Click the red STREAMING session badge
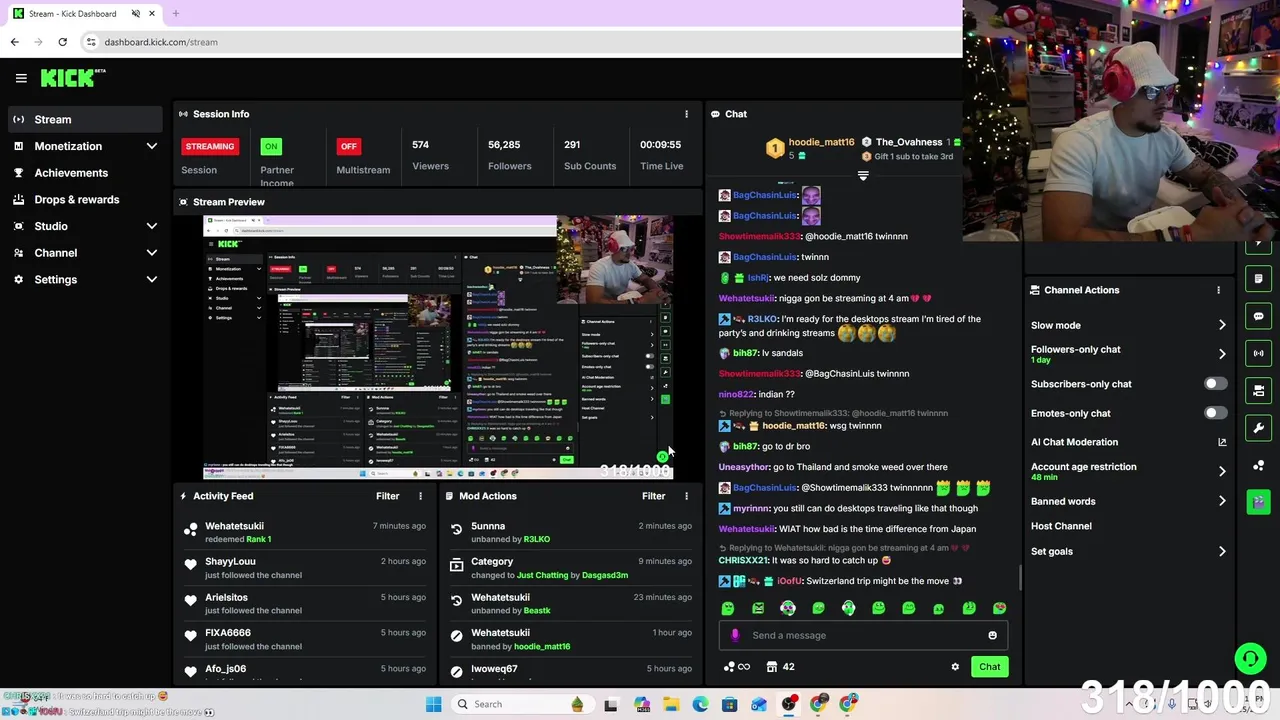 209,146
